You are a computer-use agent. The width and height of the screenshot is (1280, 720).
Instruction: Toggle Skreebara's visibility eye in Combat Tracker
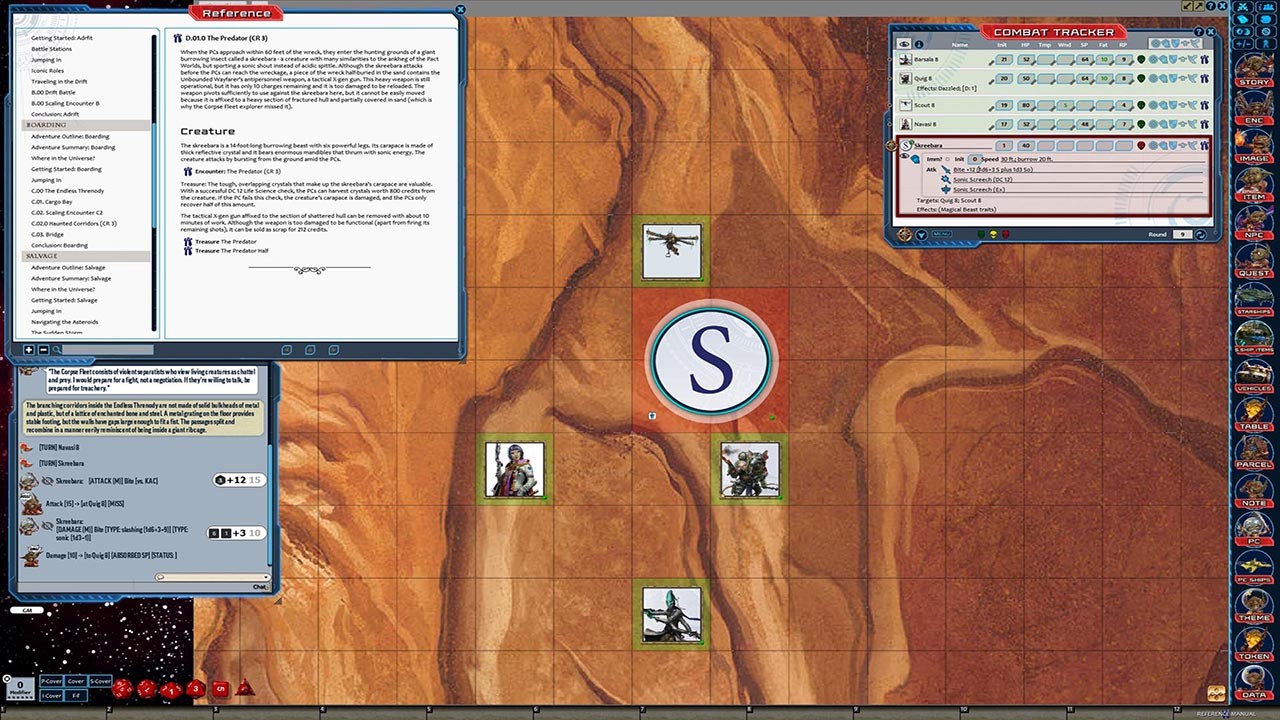tap(904, 157)
